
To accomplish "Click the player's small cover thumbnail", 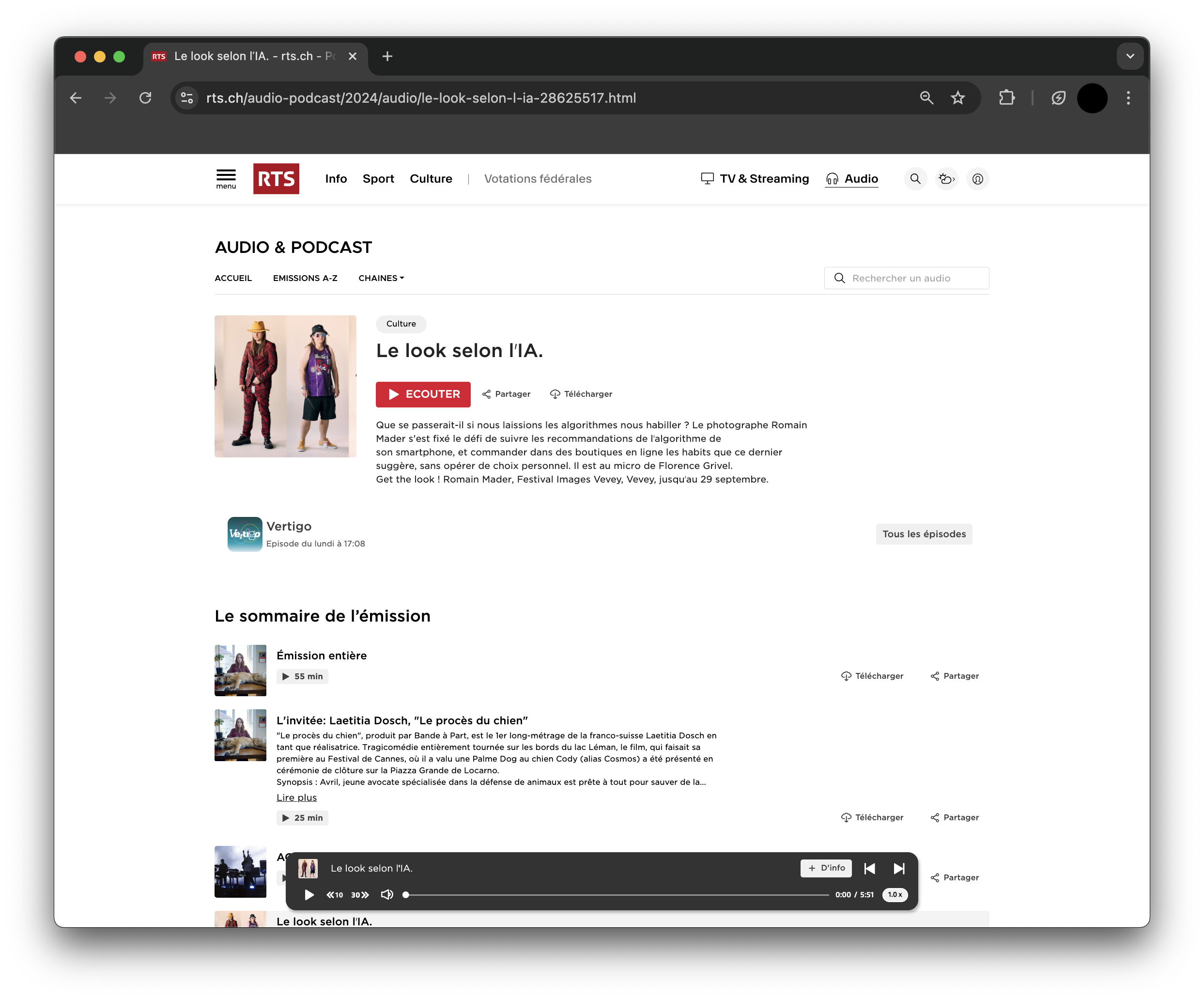I will 308,868.
